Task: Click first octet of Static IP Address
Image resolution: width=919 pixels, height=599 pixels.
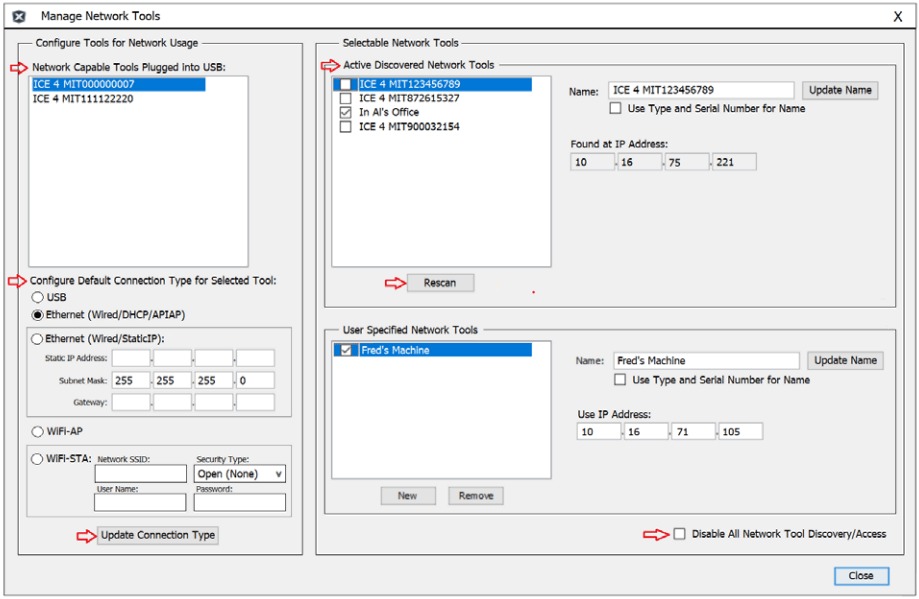Action: pyautogui.click(x=131, y=358)
